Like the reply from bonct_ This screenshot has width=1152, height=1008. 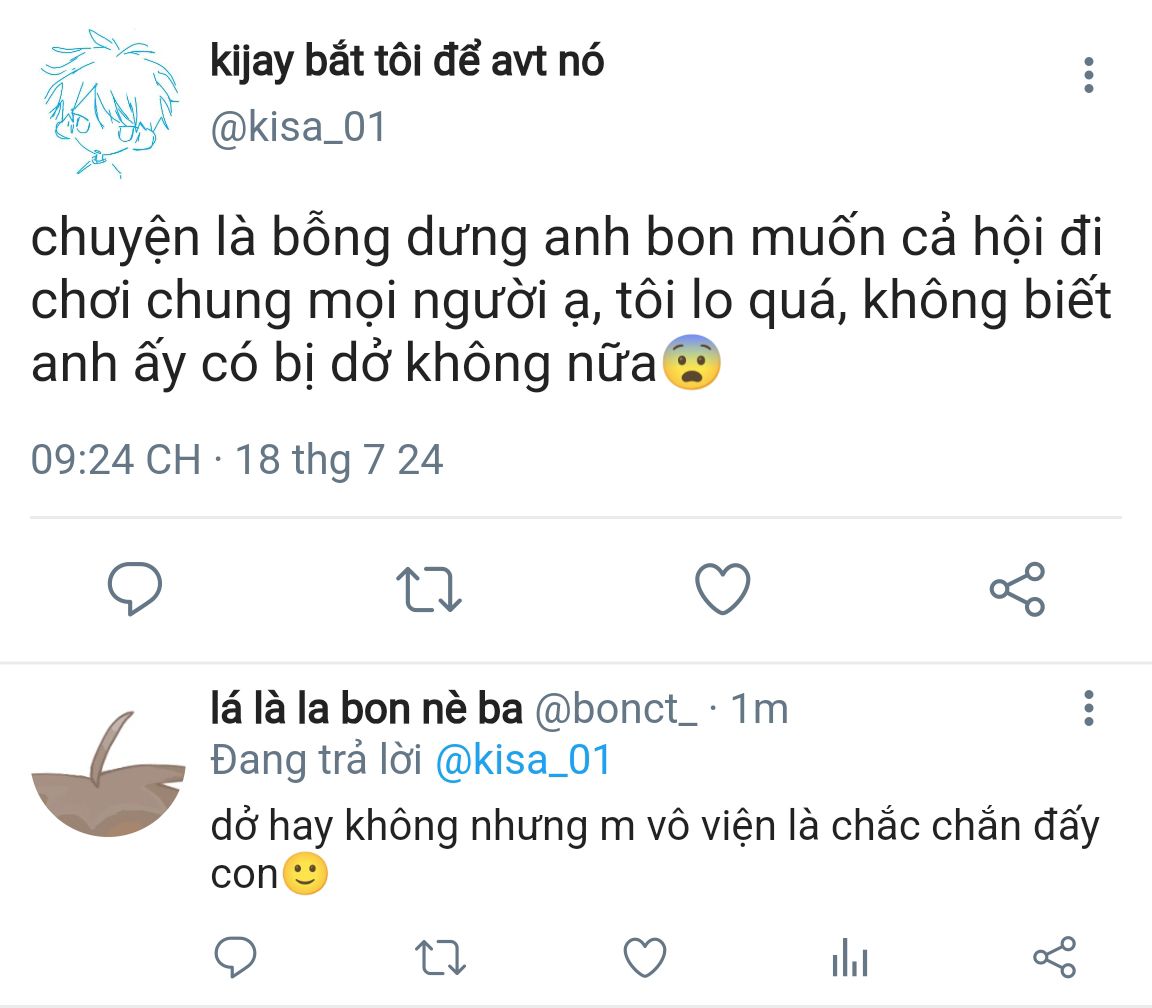coord(645,958)
